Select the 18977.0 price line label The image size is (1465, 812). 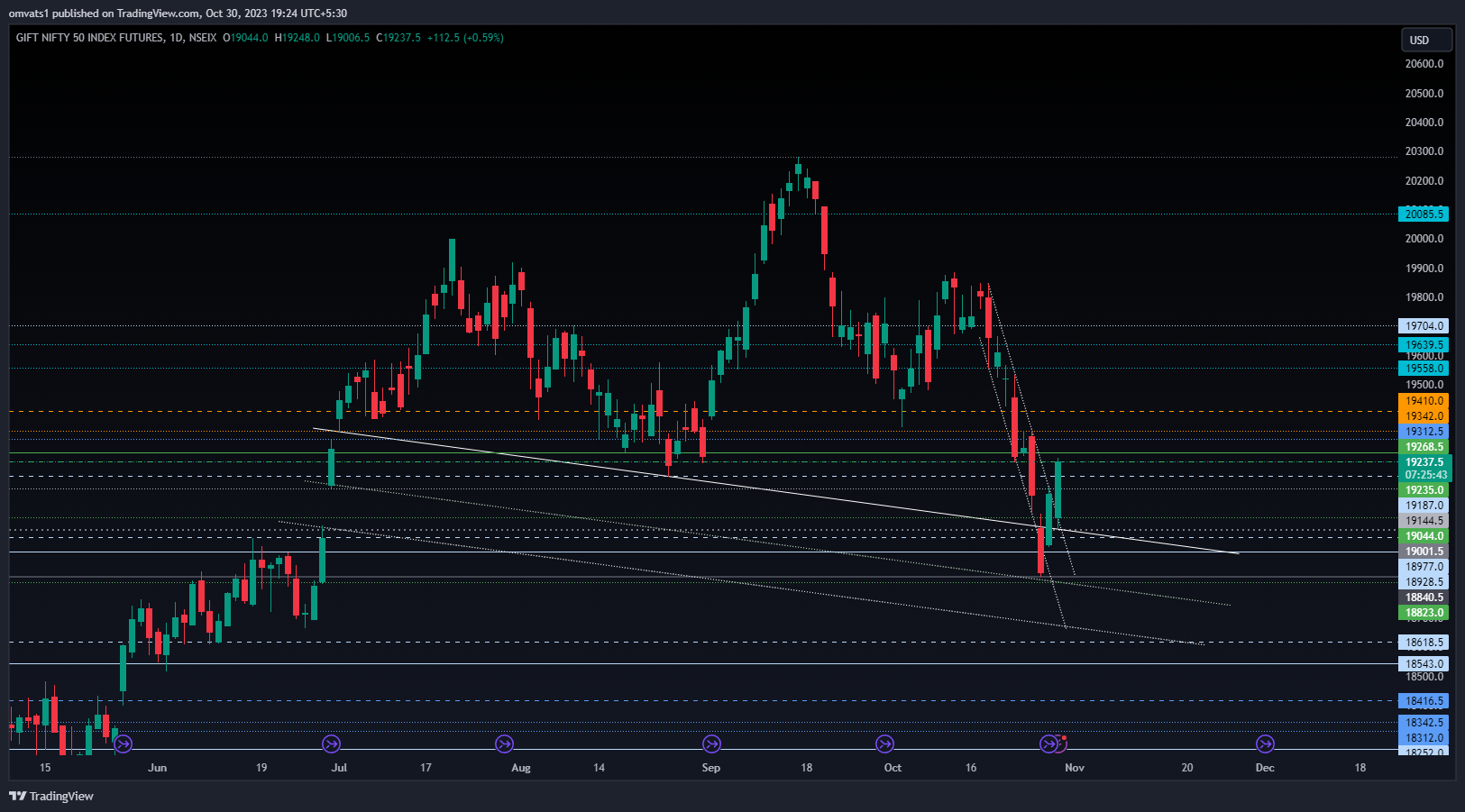coord(1424,567)
